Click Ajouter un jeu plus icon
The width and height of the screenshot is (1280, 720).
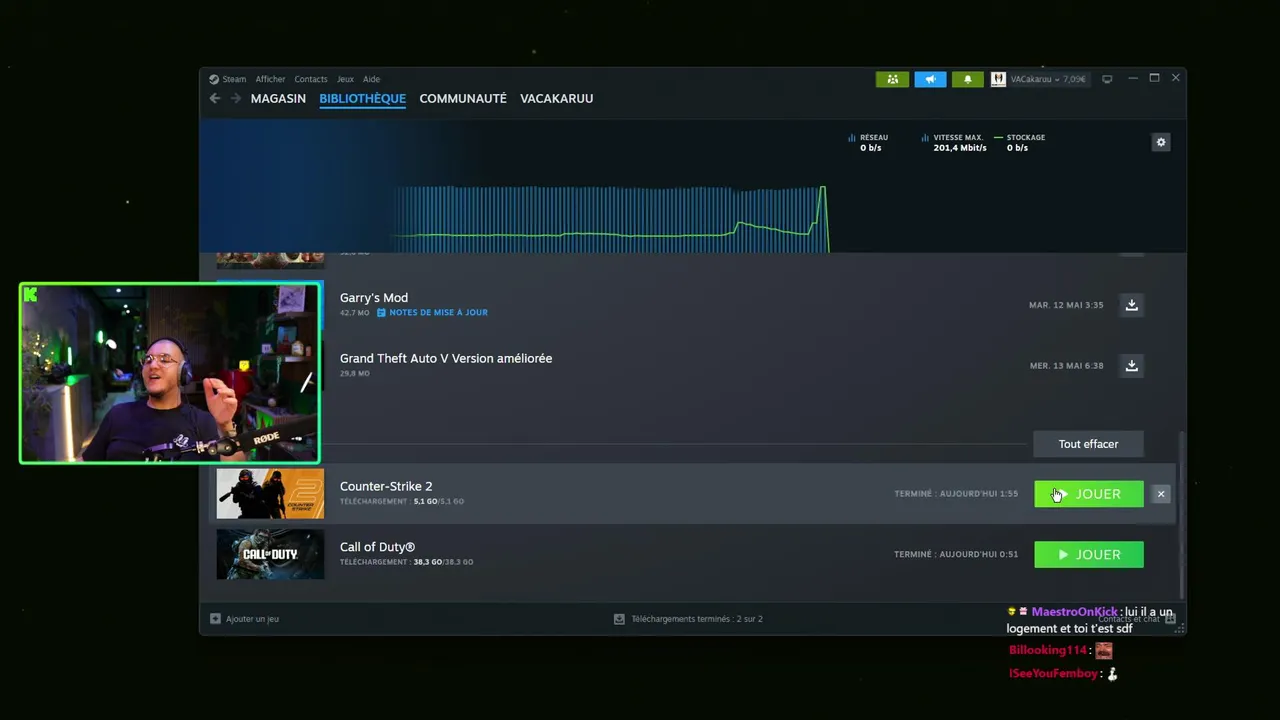click(x=215, y=619)
